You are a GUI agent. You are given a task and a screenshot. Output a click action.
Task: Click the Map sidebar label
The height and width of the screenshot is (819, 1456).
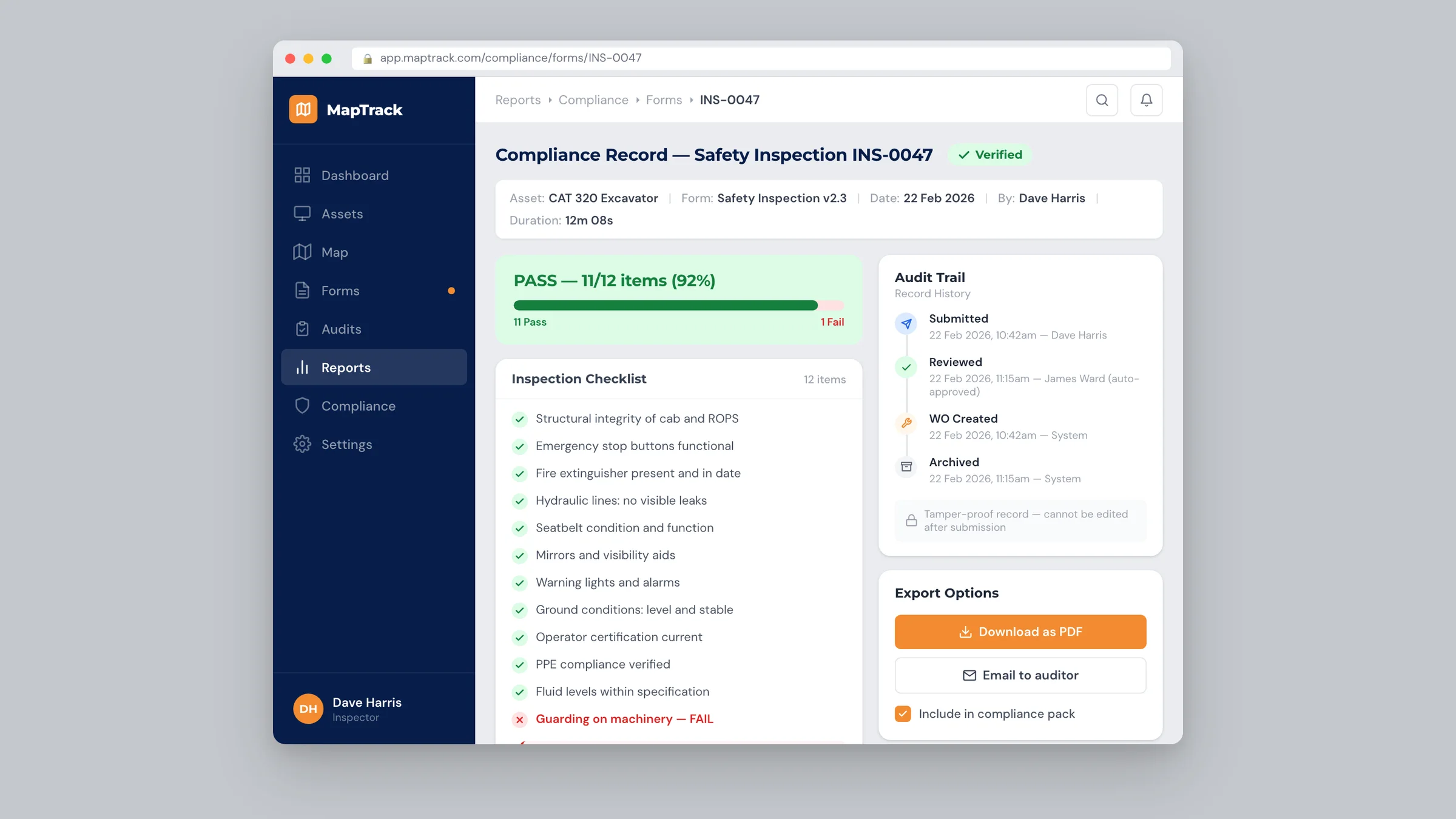point(334,252)
